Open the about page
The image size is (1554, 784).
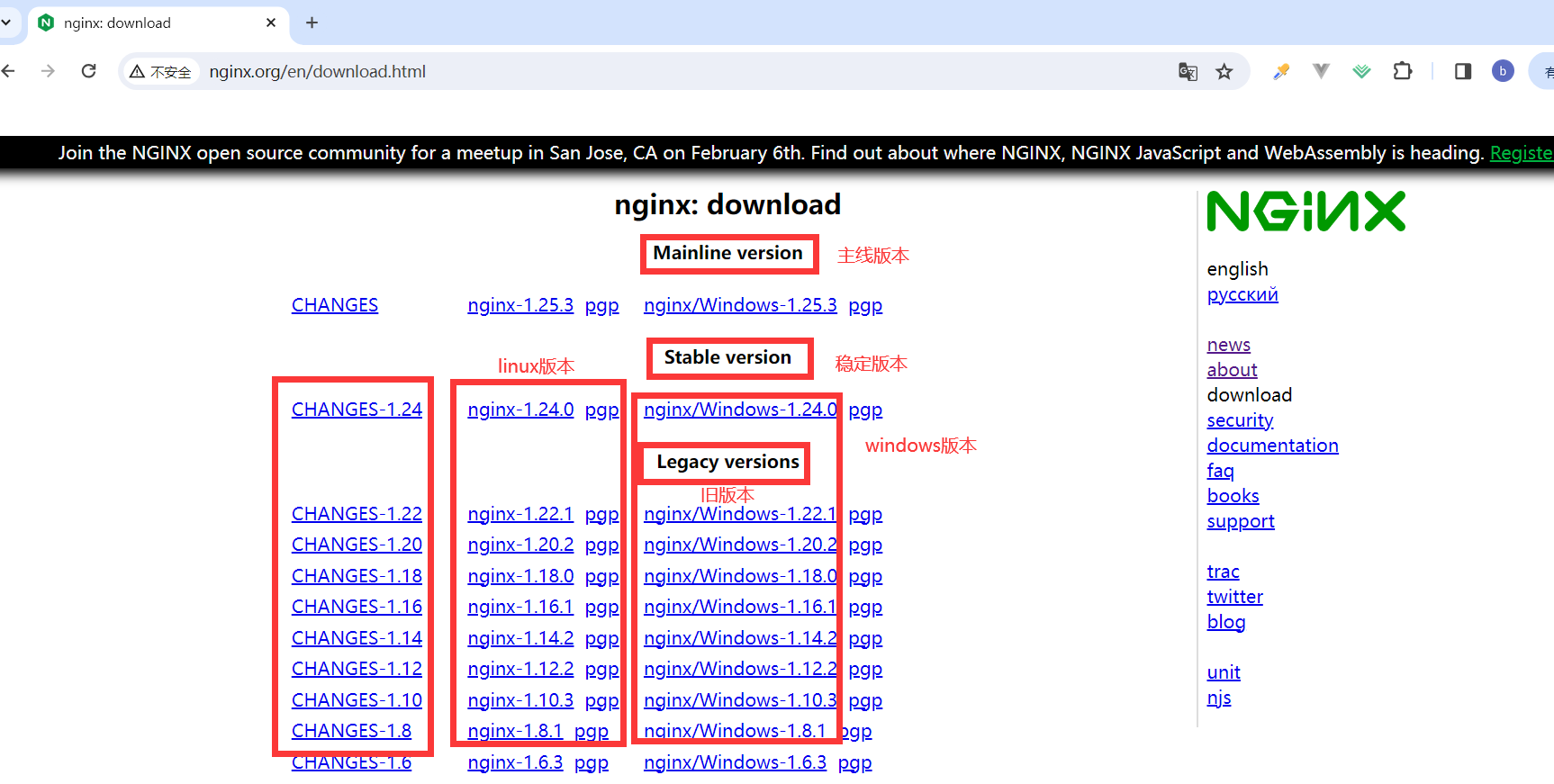point(1232,370)
